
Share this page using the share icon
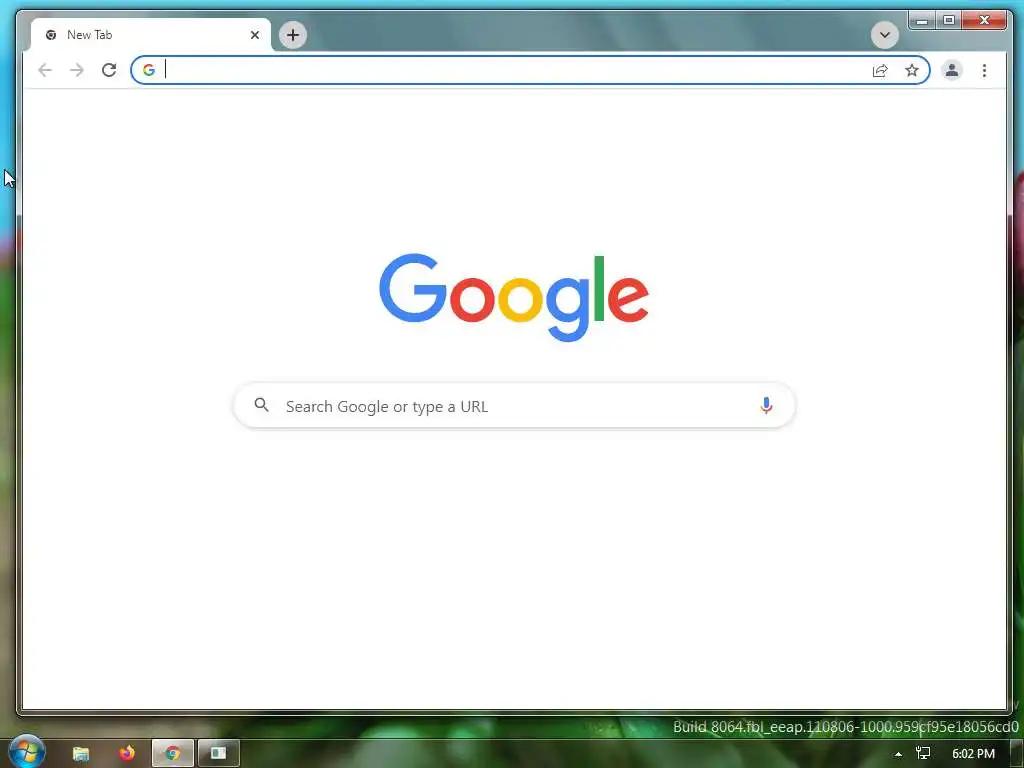pos(880,70)
